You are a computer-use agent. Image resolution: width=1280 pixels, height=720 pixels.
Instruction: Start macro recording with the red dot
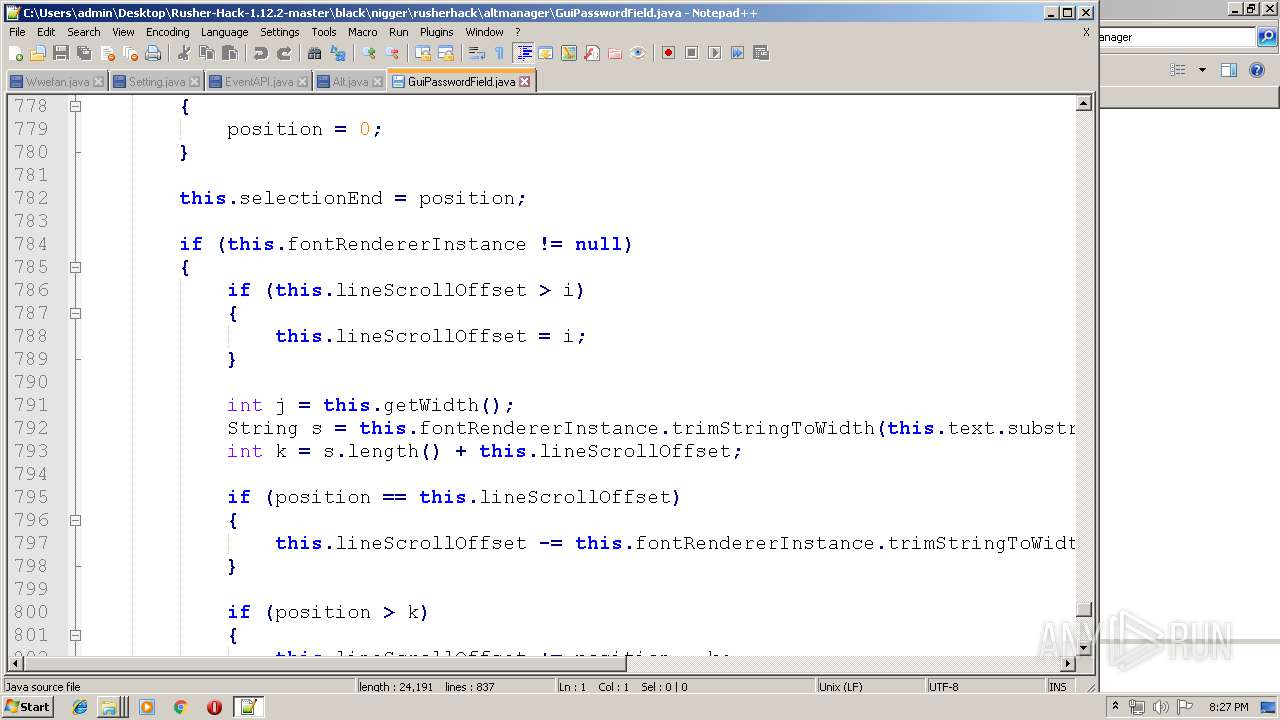(668, 53)
